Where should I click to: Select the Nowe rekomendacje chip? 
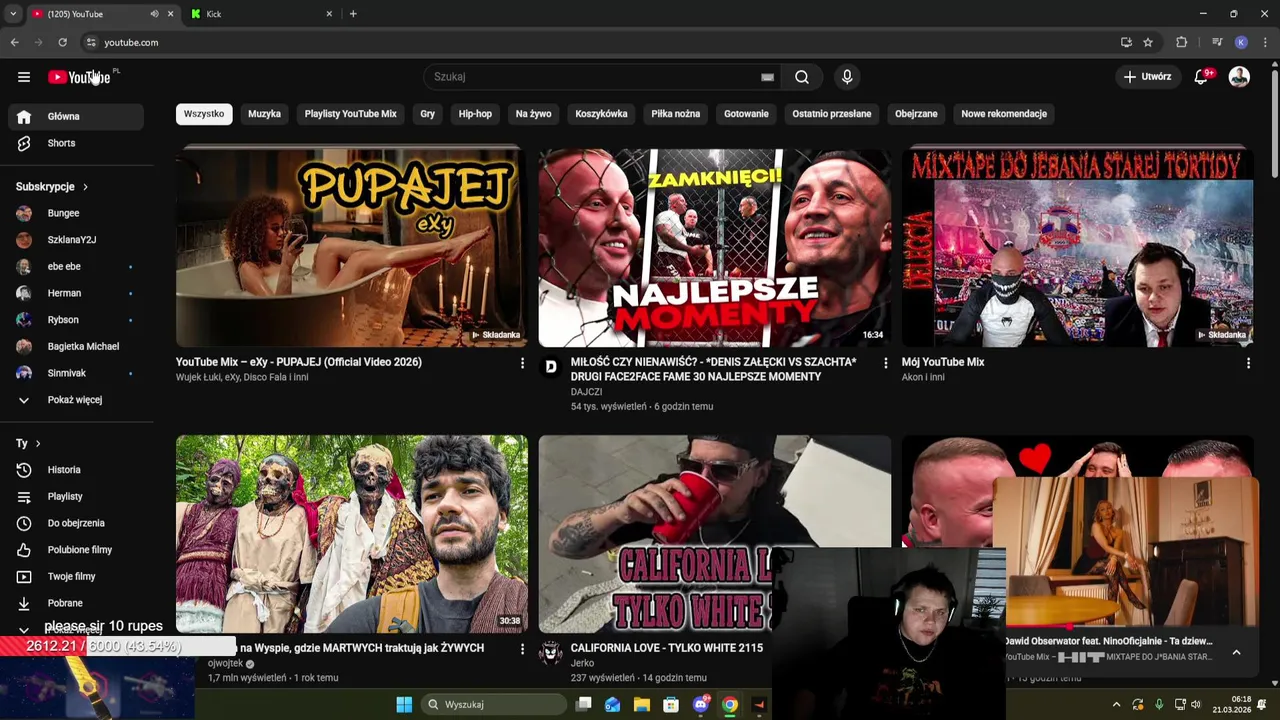coord(1004,114)
